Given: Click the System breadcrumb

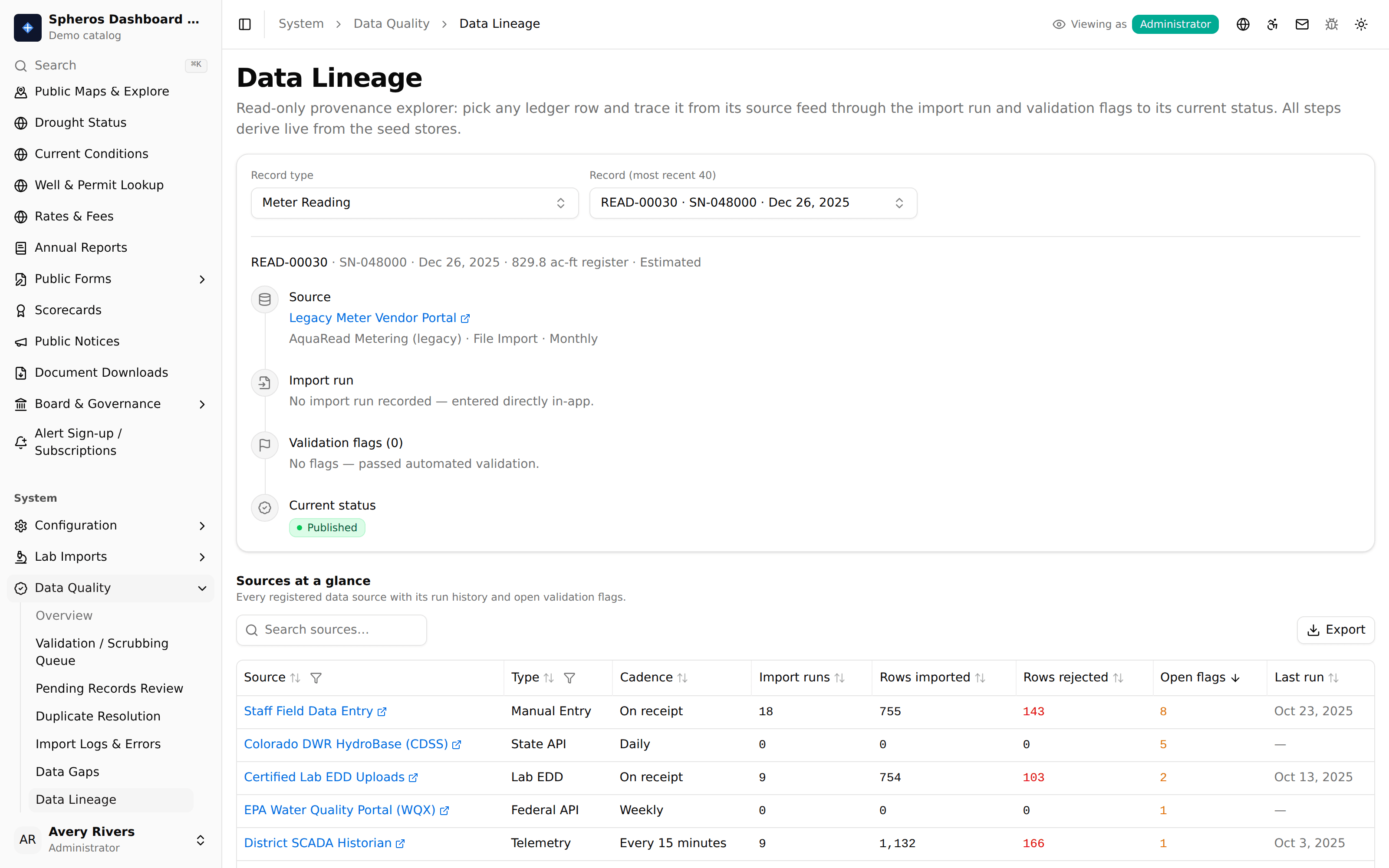Looking at the screenshot, I should 301,24.
